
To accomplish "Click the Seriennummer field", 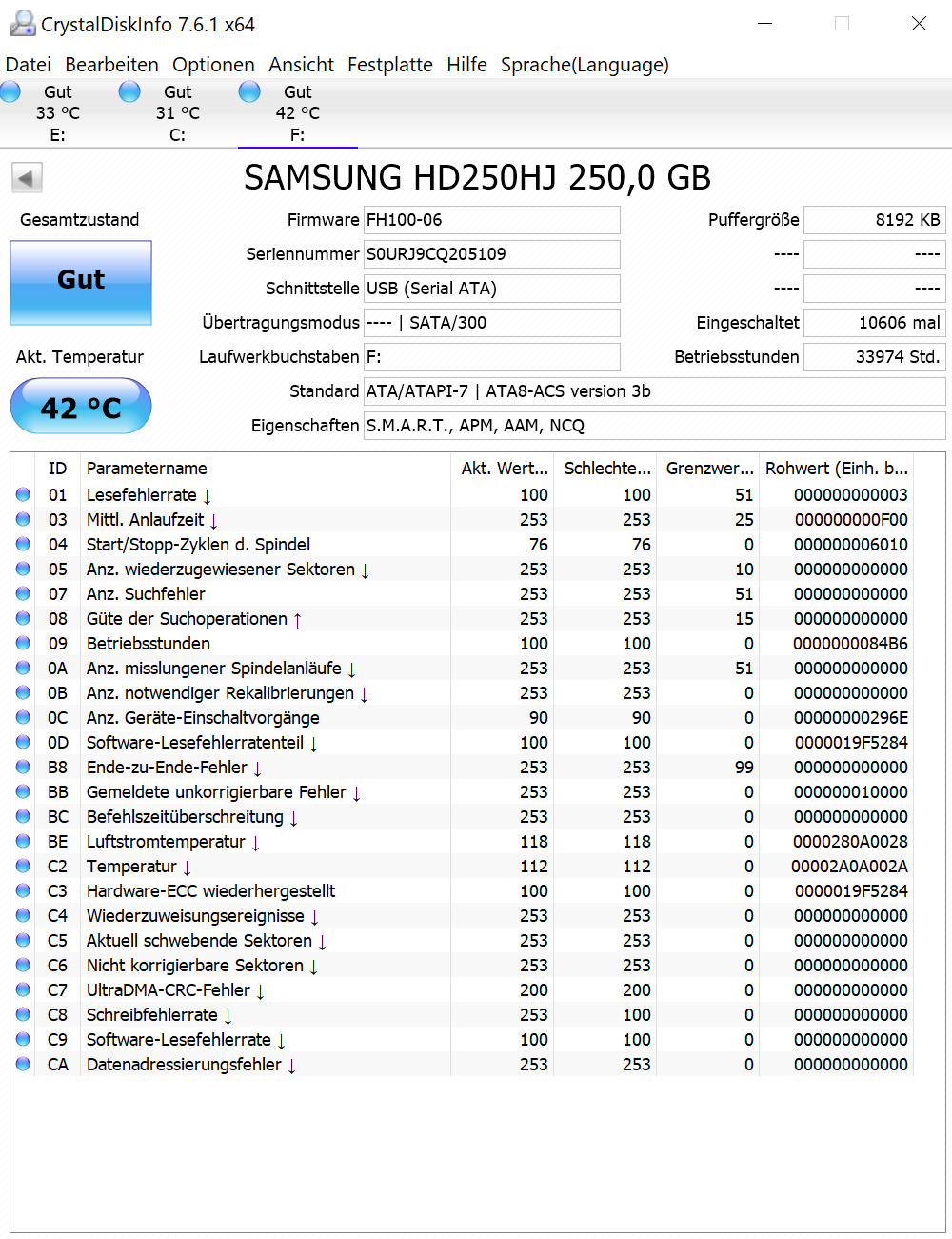I will [492, 254].
